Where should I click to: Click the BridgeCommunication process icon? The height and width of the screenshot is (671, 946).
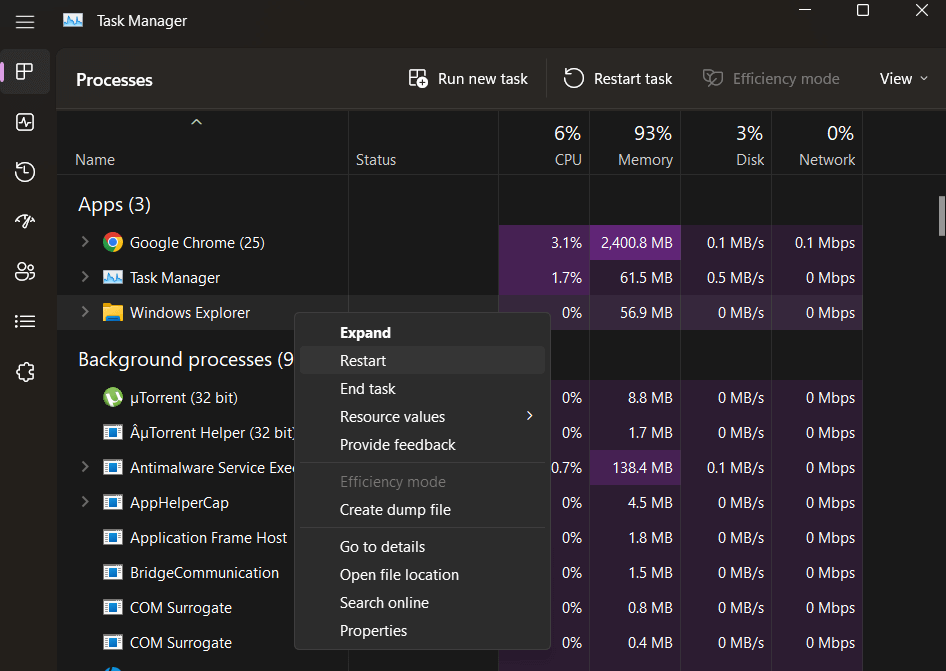(x=112, y=573)
